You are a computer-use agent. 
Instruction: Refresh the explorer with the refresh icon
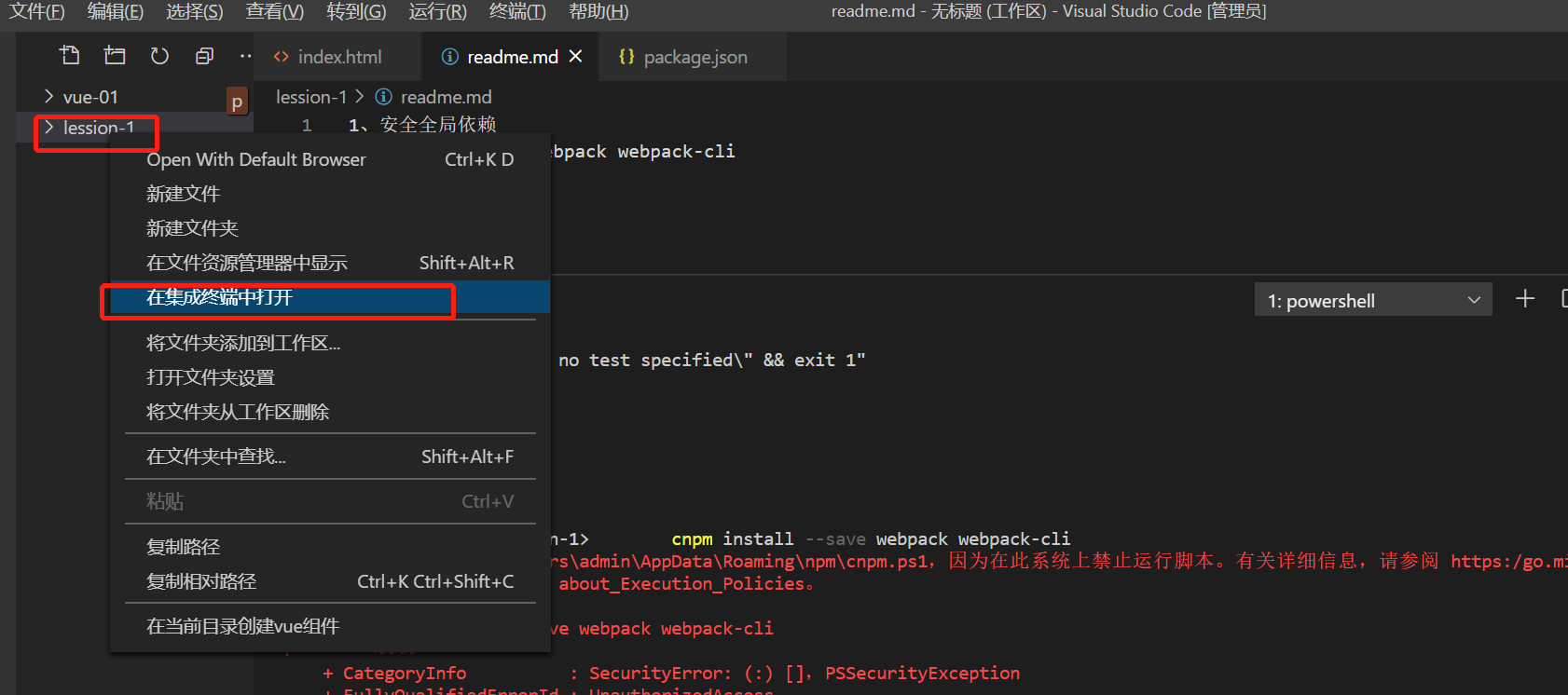(x=159, y=56)
